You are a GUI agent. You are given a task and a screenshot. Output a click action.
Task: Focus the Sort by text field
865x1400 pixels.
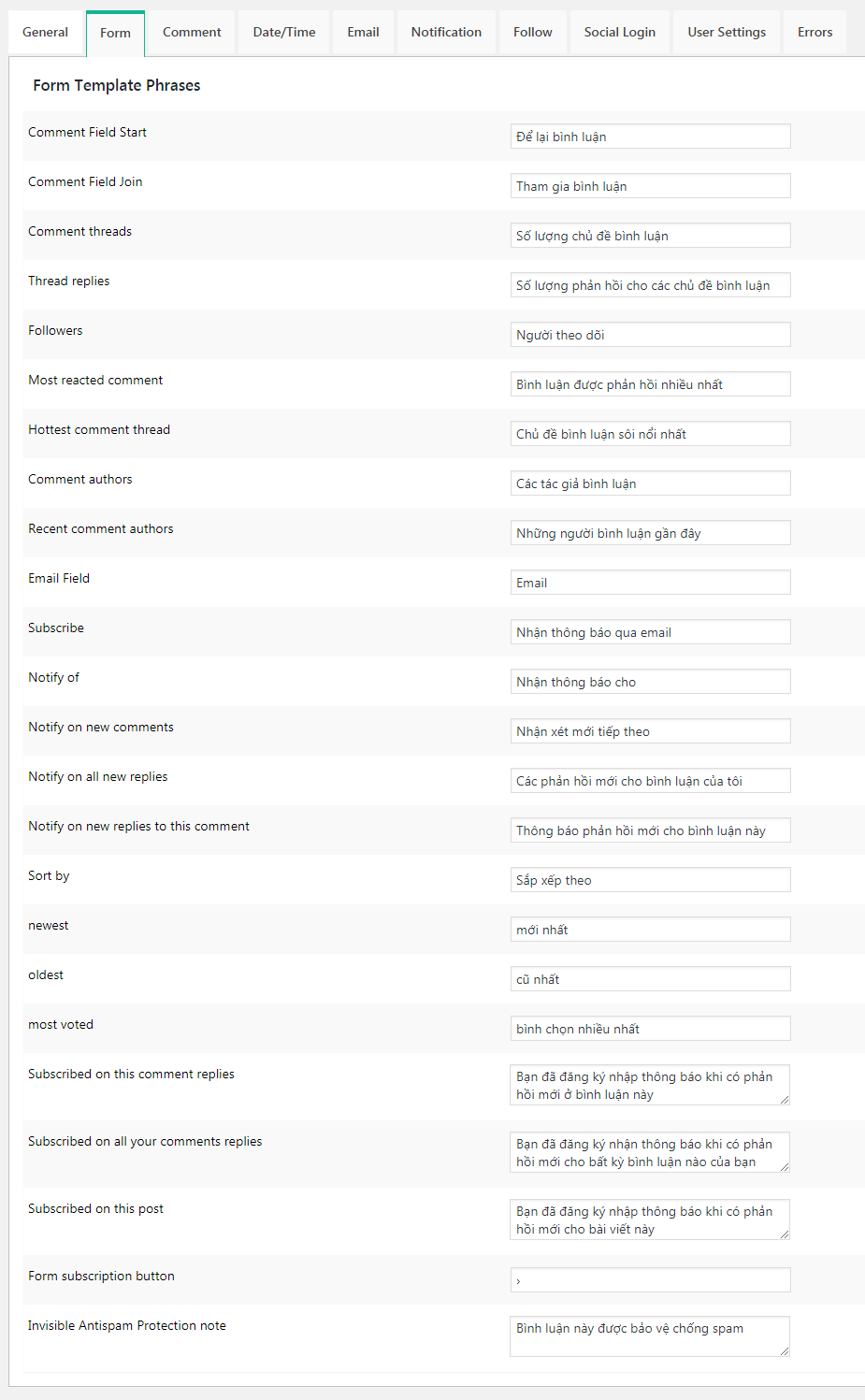click(650, 880)
